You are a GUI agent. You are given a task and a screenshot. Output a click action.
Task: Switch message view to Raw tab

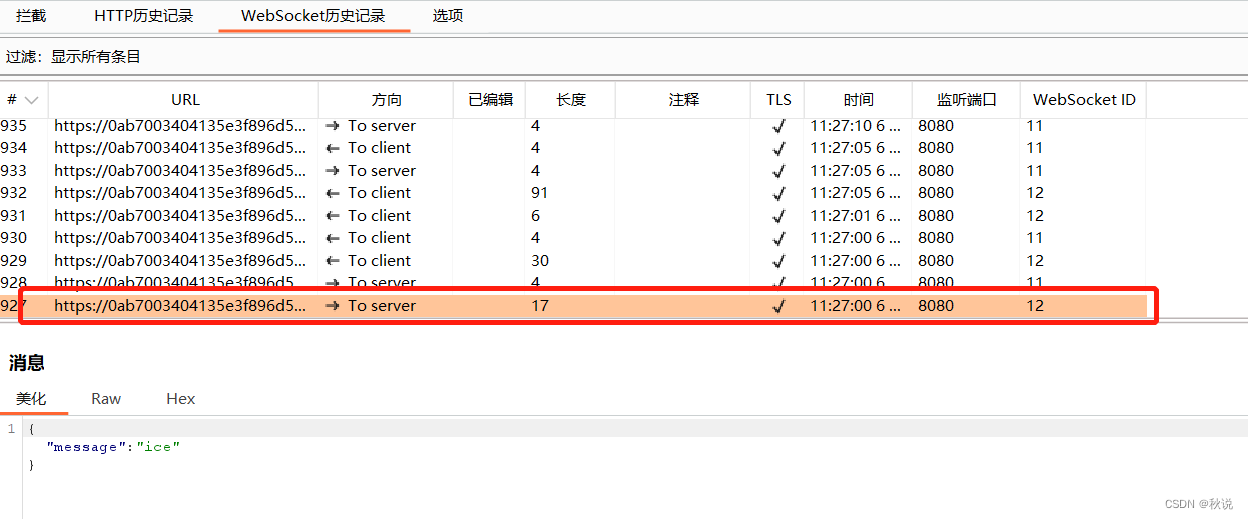click(106, 398)
